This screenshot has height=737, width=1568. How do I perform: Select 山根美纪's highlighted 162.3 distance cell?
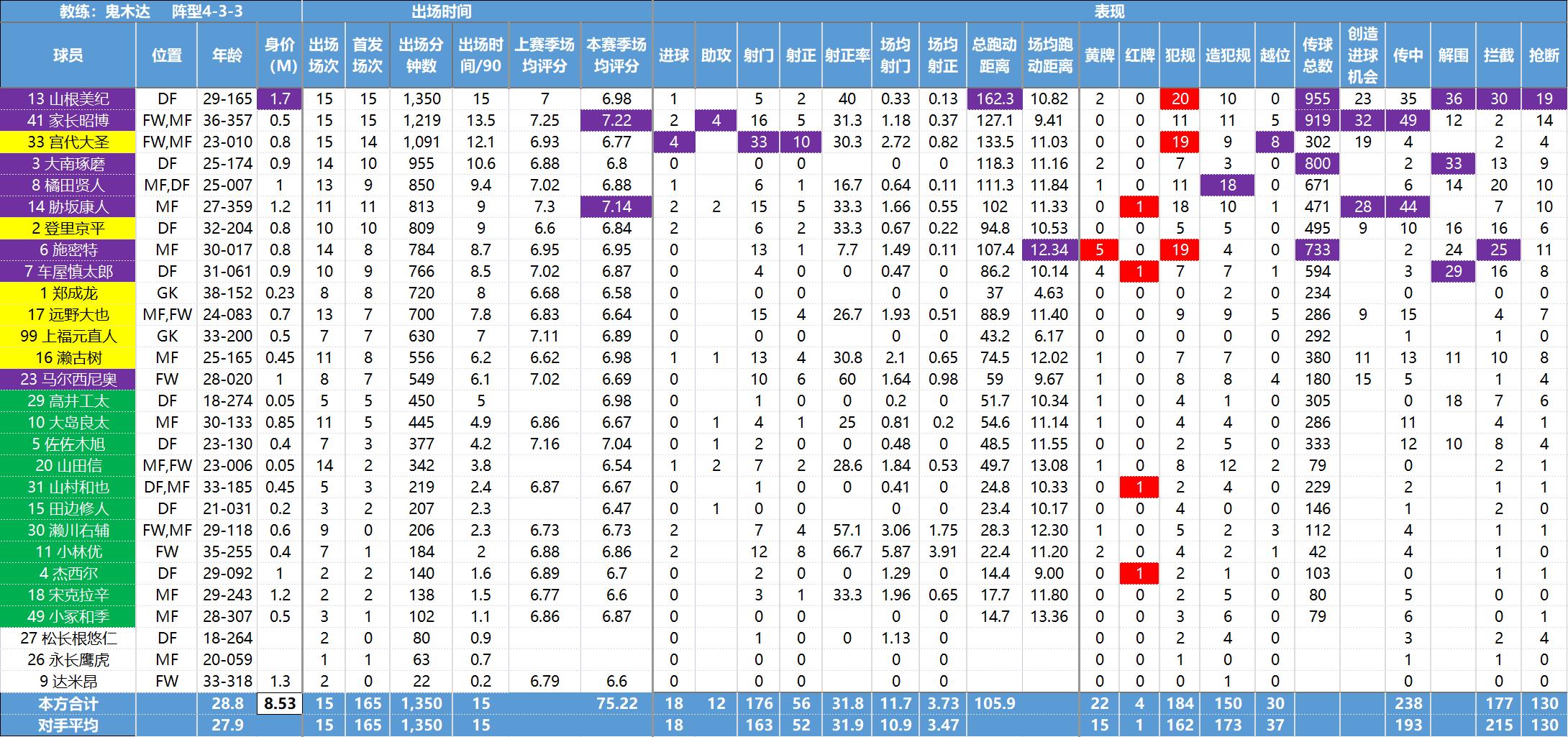[x=995, y=99]
